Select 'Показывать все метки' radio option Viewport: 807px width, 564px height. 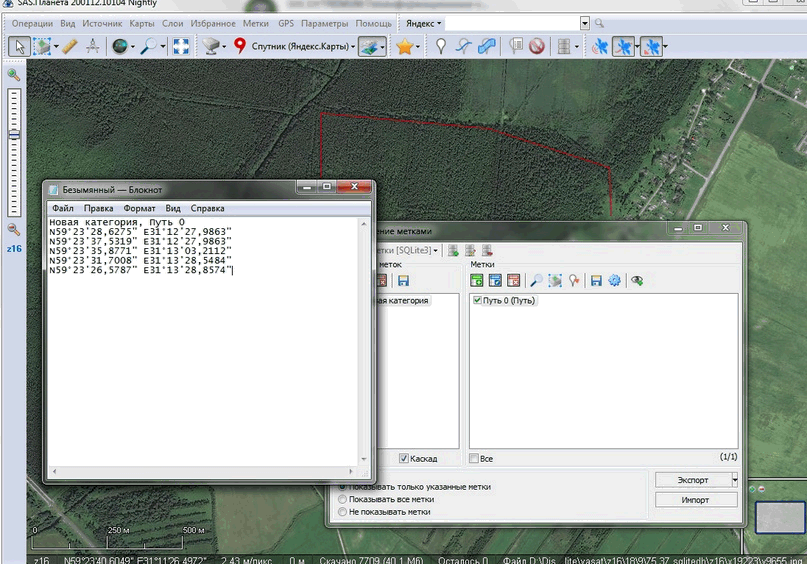coord(344,499)
